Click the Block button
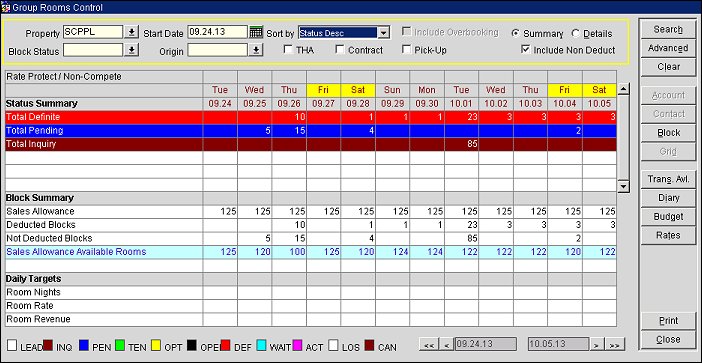Image resolution: width=702 pixels, height=363 pixels. (668, 133)
